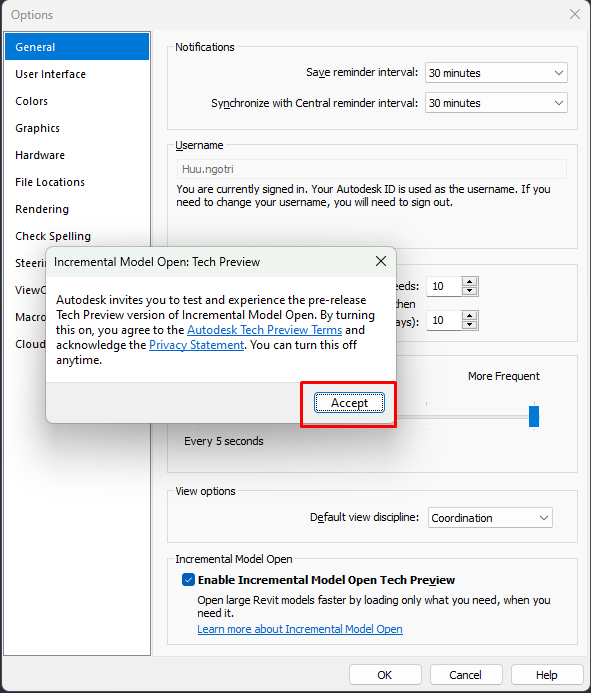Viewport: 591px width, 693px height.
Task: Close the Options window
Action: [575, 14]
